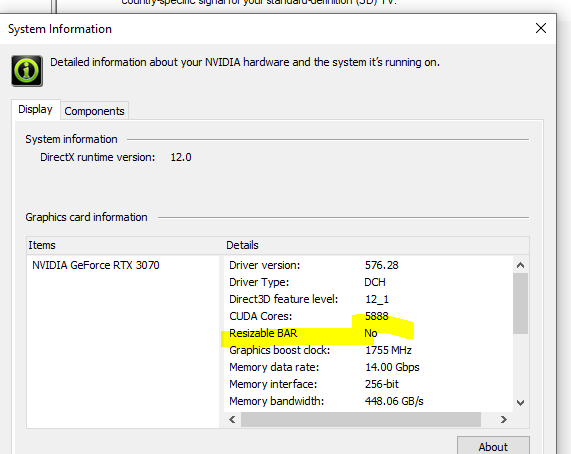Select the Memory data rate row

click(x=368, y=367)
